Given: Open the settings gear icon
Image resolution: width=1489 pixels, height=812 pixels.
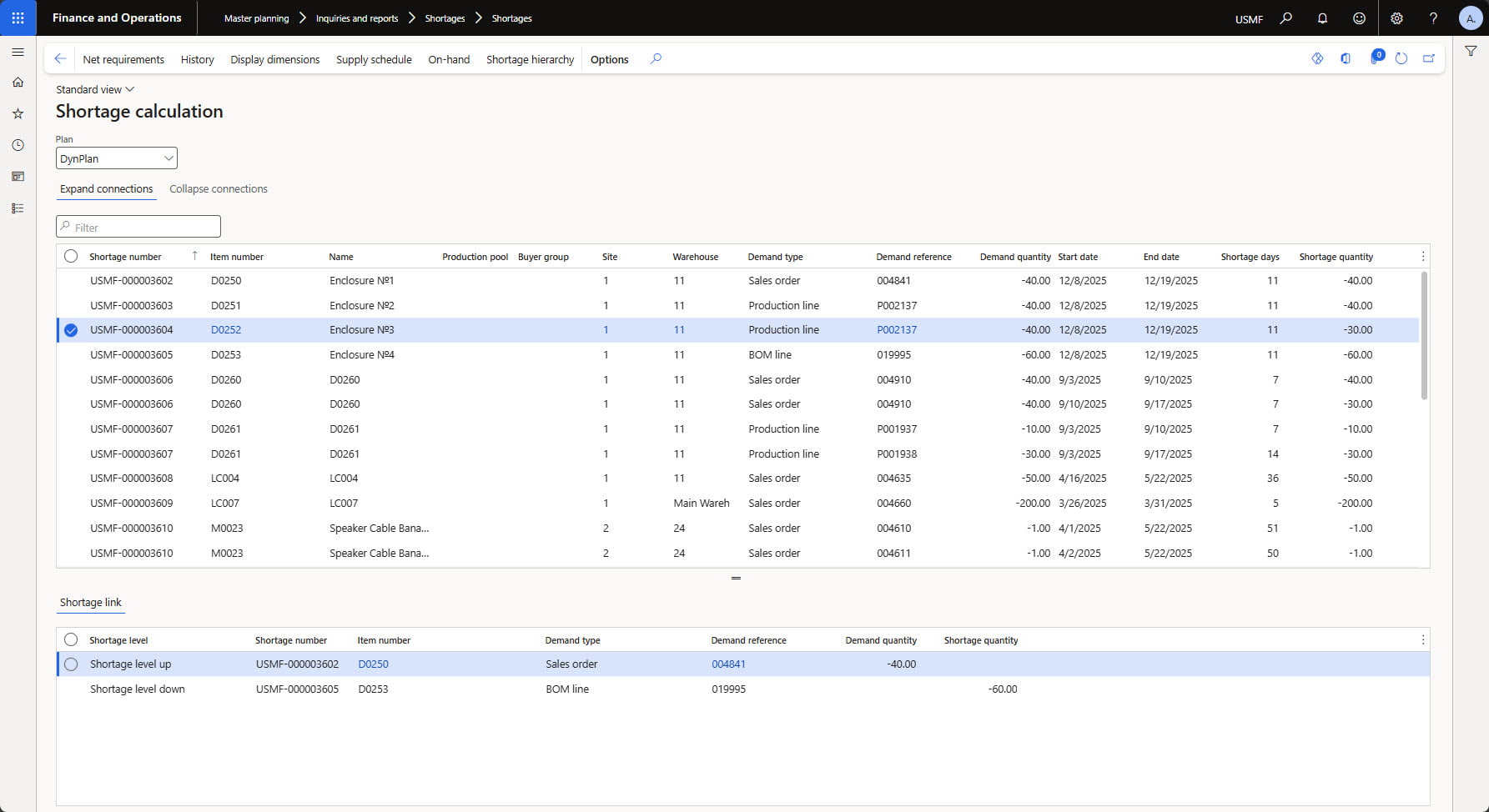Looking at the screenshot, I should pyautogui.click(x=1396, y=18).
